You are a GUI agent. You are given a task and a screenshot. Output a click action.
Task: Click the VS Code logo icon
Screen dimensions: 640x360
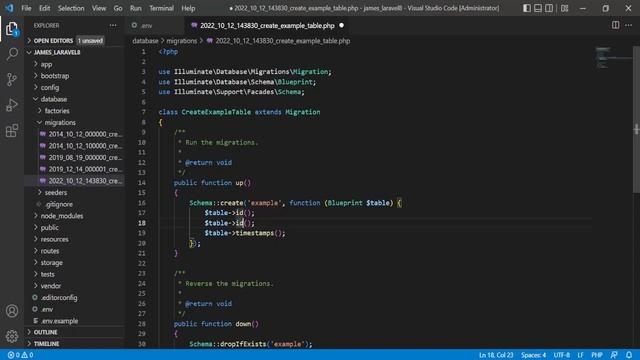9,8
